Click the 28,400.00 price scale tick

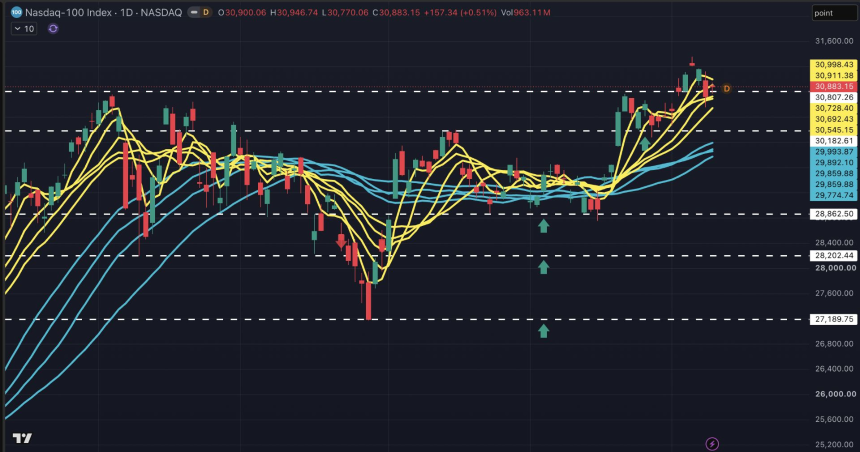point(834,242)
